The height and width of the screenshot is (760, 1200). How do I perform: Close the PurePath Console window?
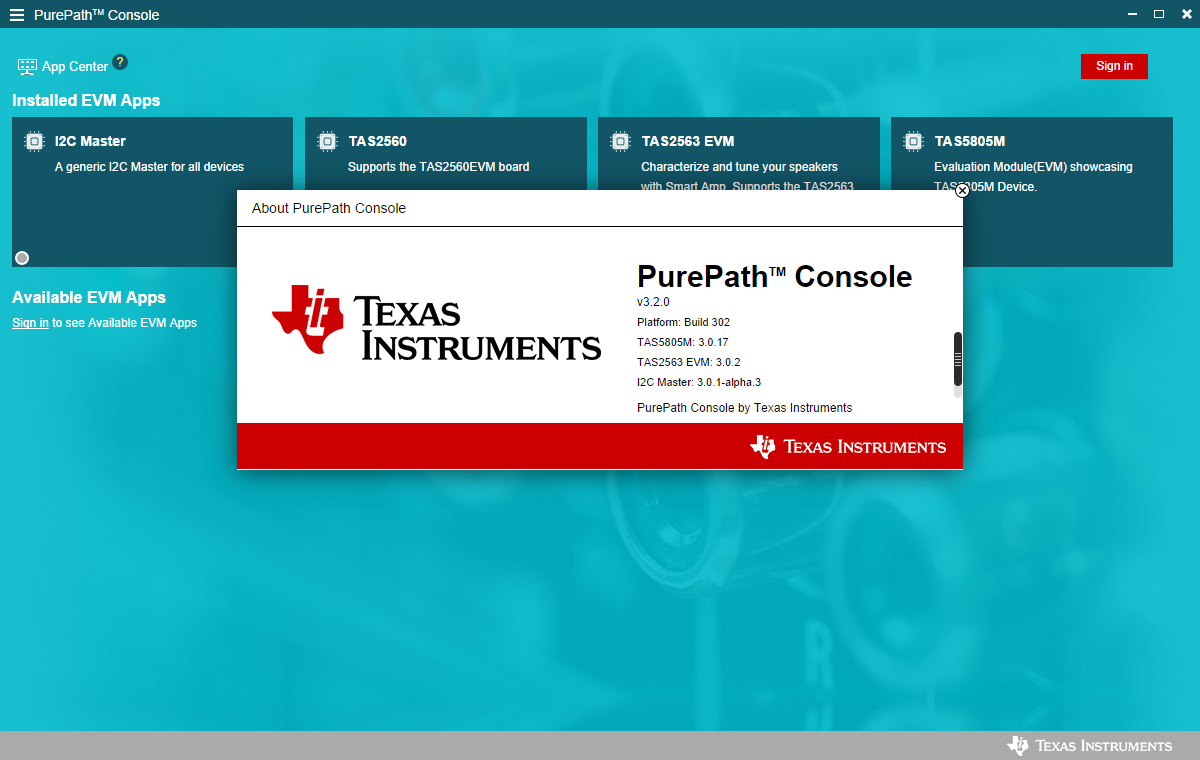pos(1186,14)
